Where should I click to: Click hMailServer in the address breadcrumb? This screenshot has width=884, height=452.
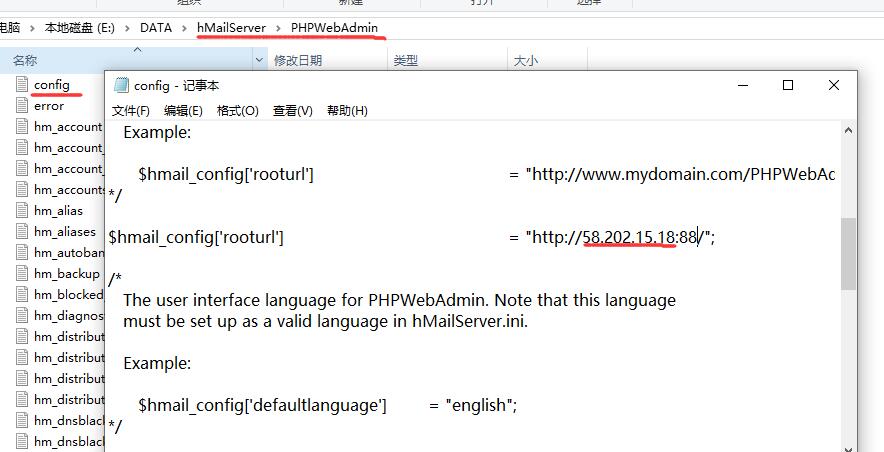231,28
